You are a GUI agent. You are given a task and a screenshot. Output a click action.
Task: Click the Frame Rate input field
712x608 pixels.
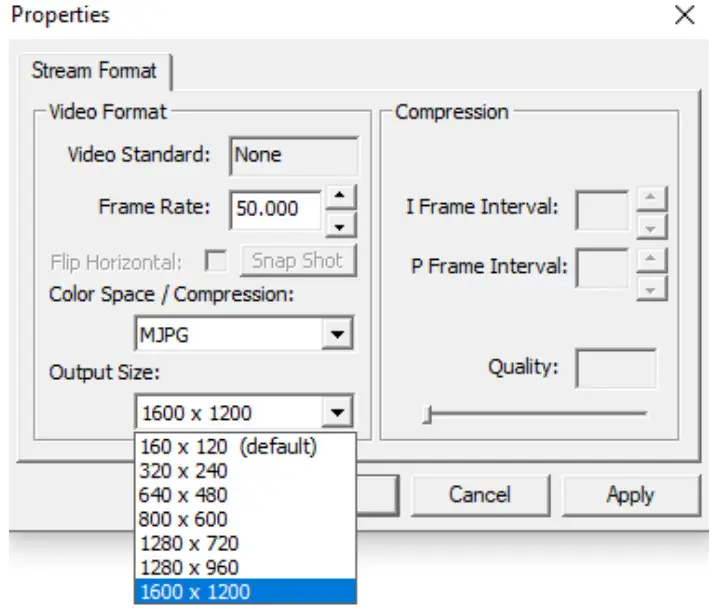[x=276, y=209]
